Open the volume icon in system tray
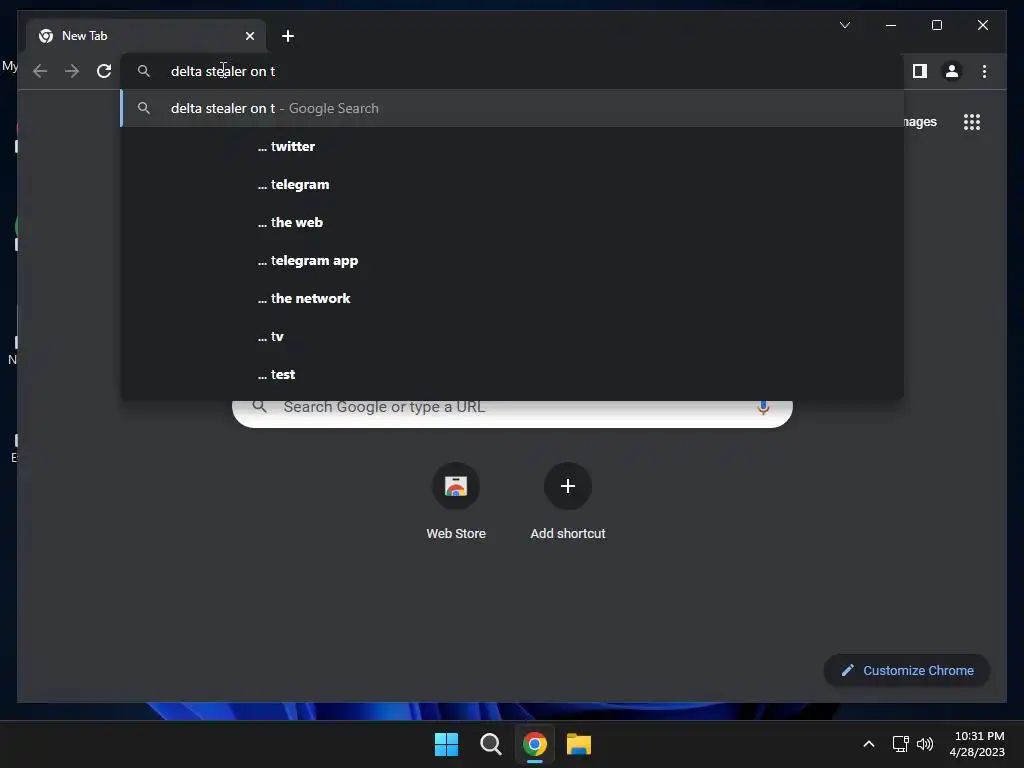 [925, 744]
